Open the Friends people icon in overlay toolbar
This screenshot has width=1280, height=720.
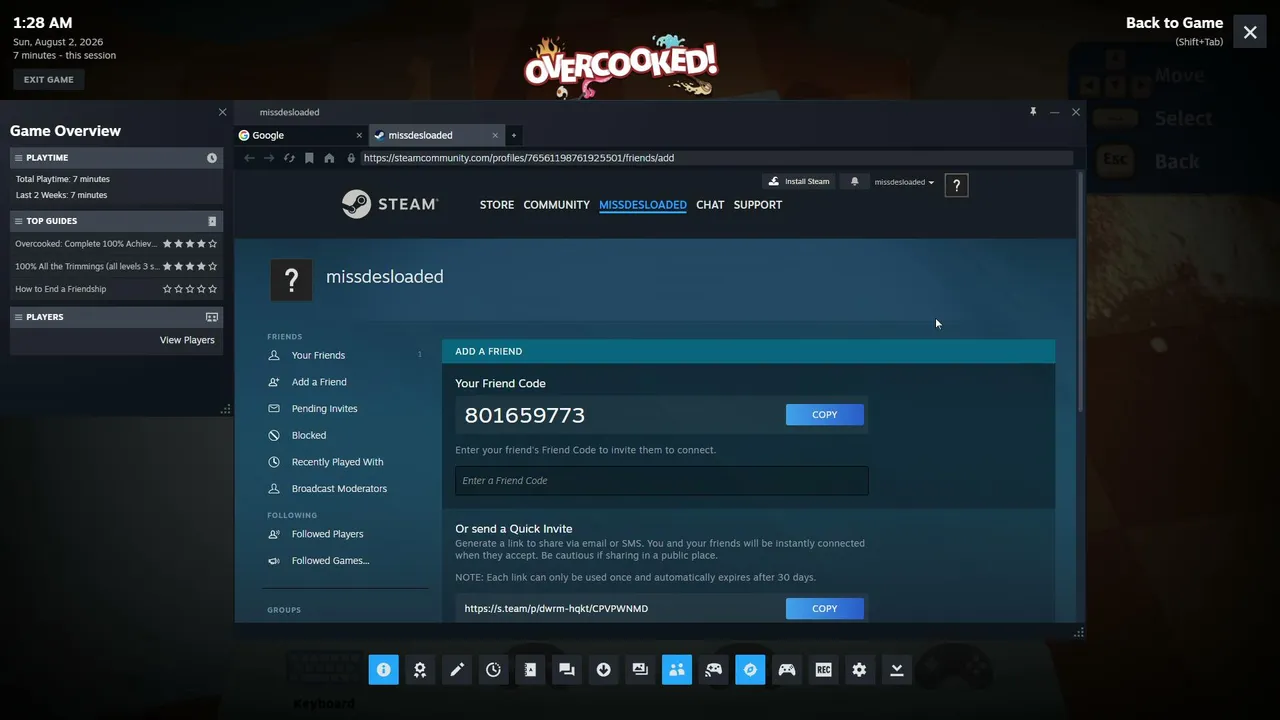677,670
